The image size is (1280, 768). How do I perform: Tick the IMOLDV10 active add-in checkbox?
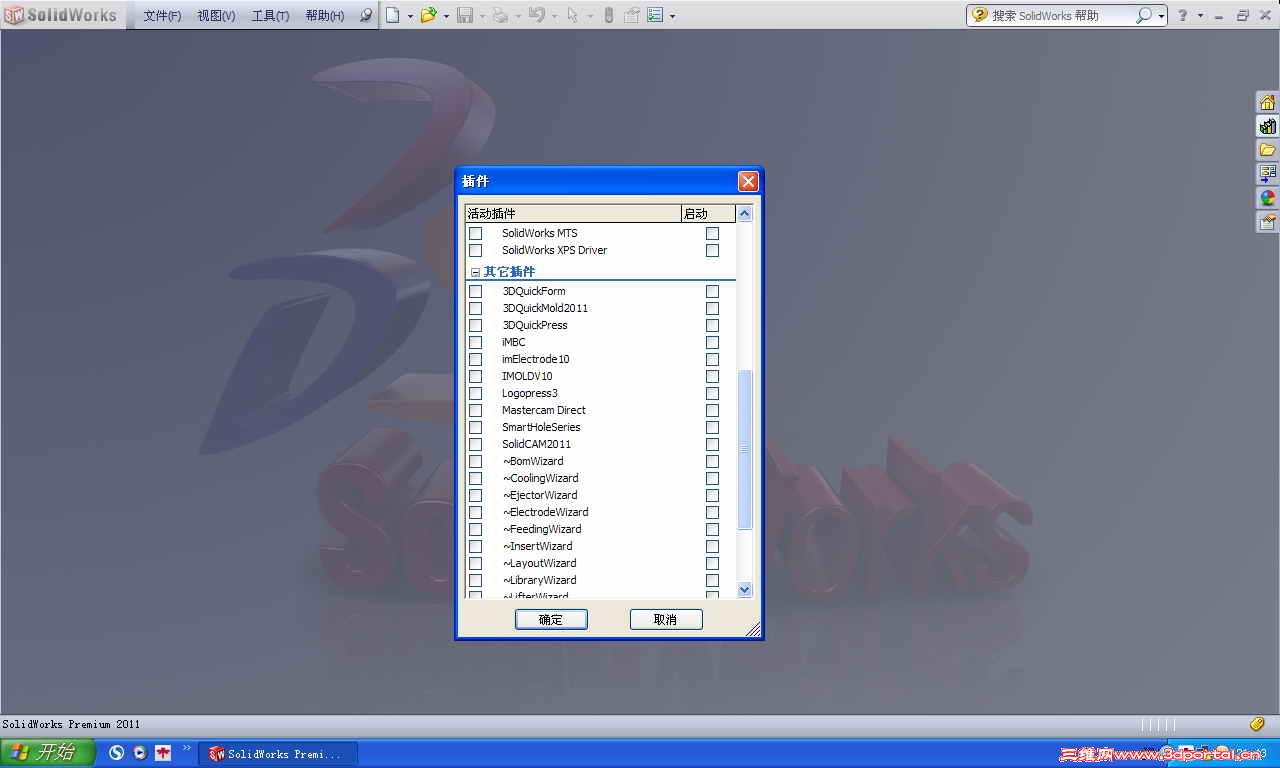(475, 376)
